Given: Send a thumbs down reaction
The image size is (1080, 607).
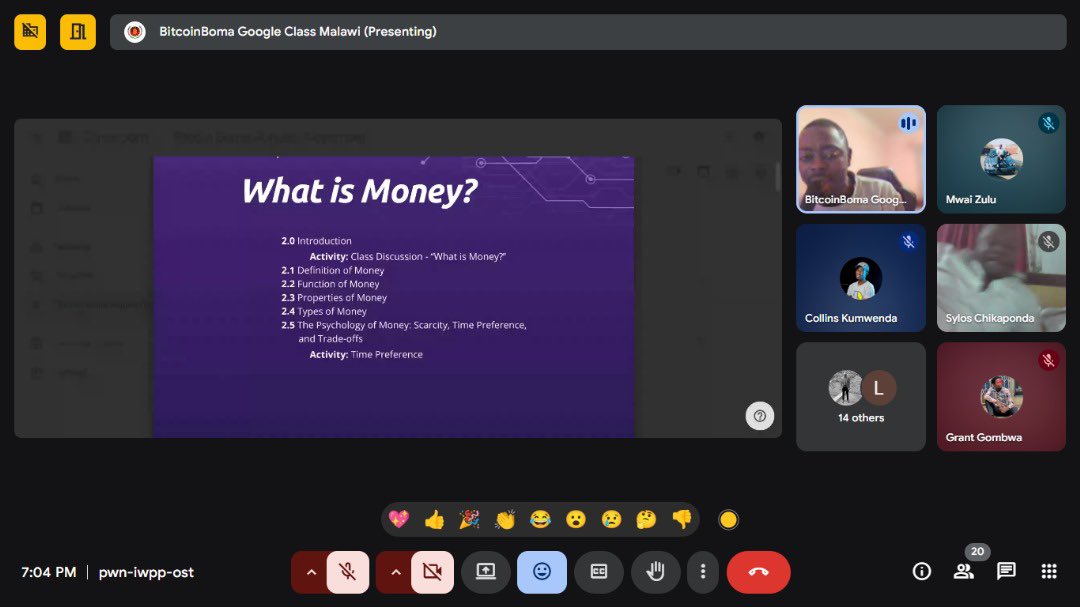Looking at the screenshot, I should pyautogui.click(x=682, y=519).
